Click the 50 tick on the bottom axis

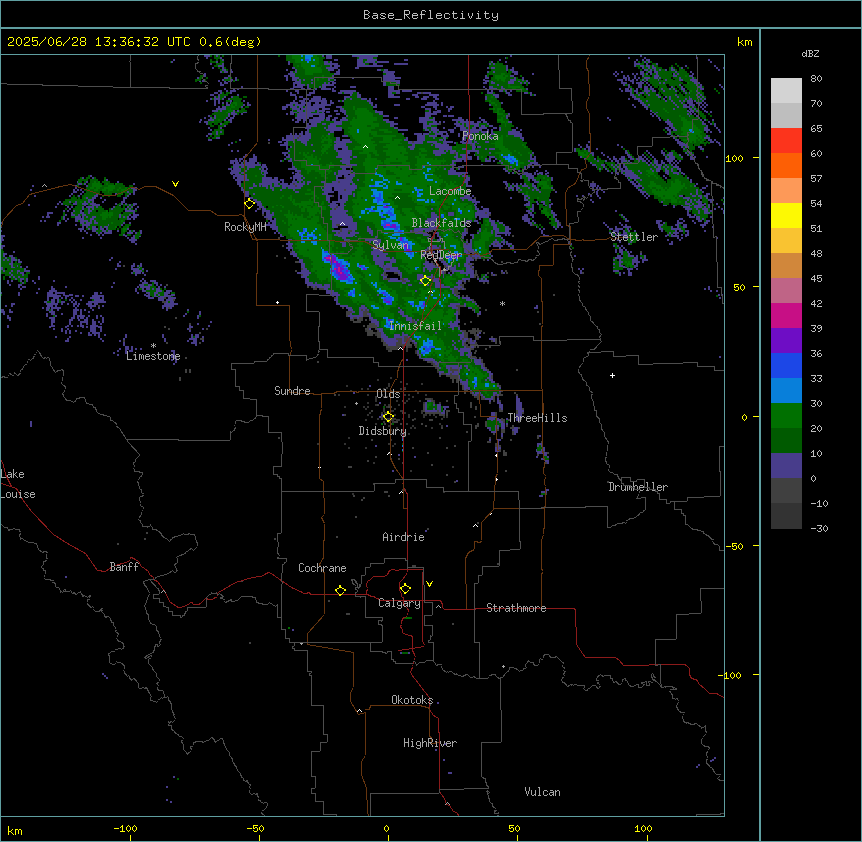[514, 828]
